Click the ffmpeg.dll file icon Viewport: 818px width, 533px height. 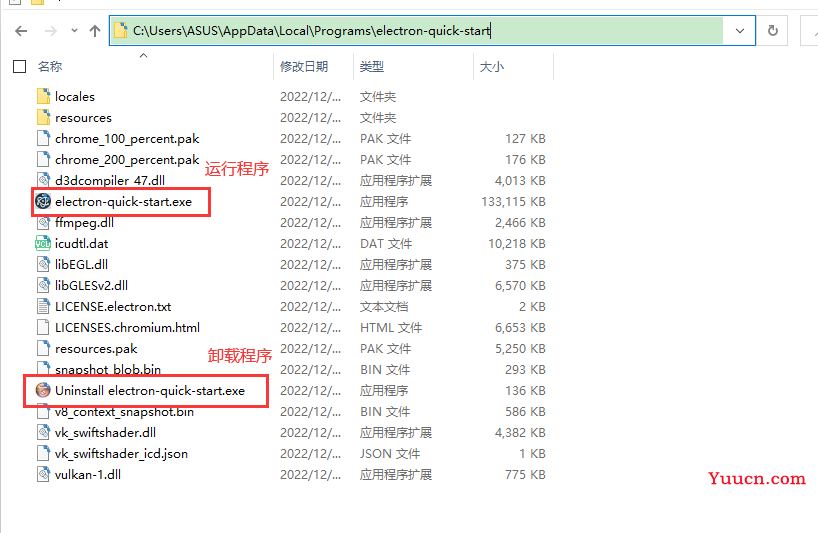44,223
